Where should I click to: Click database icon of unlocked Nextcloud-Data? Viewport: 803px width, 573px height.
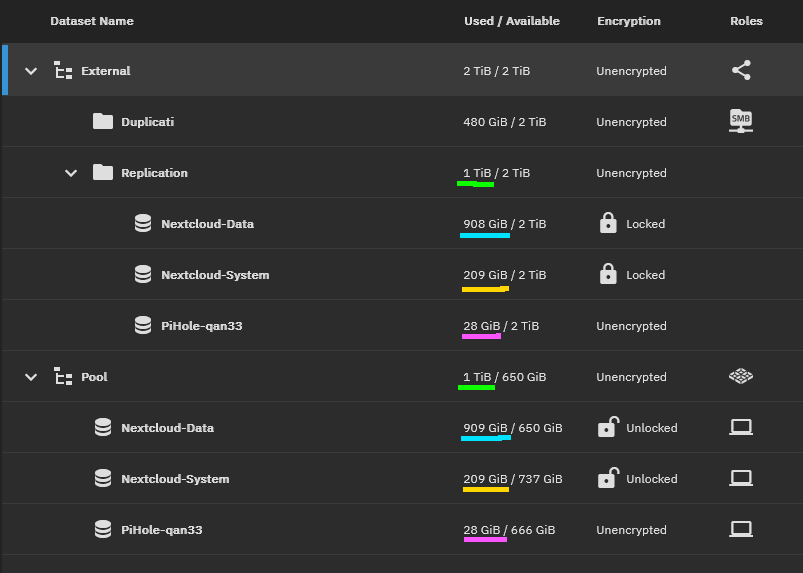point(103,427)
